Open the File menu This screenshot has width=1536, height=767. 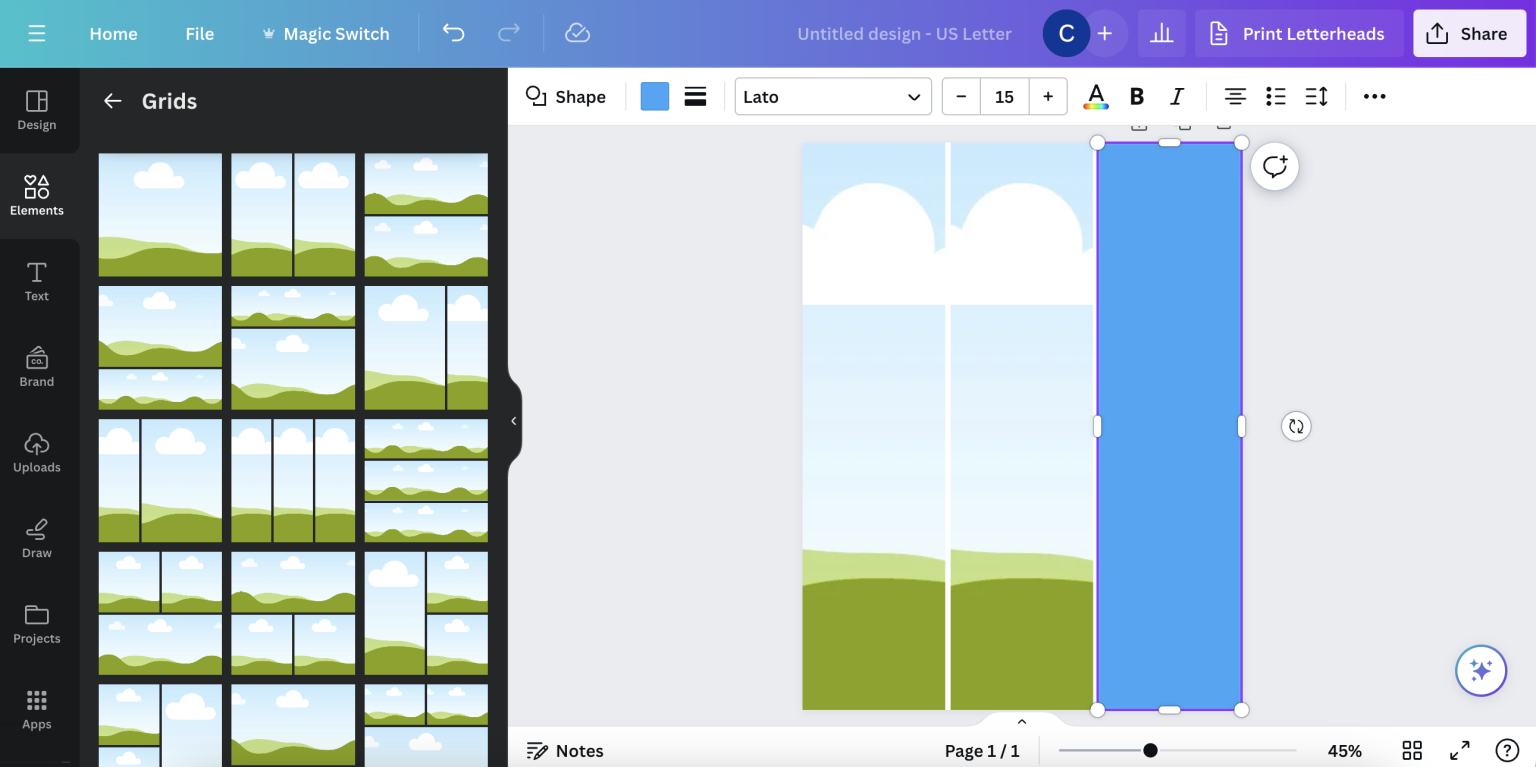[x=199, y=34]
